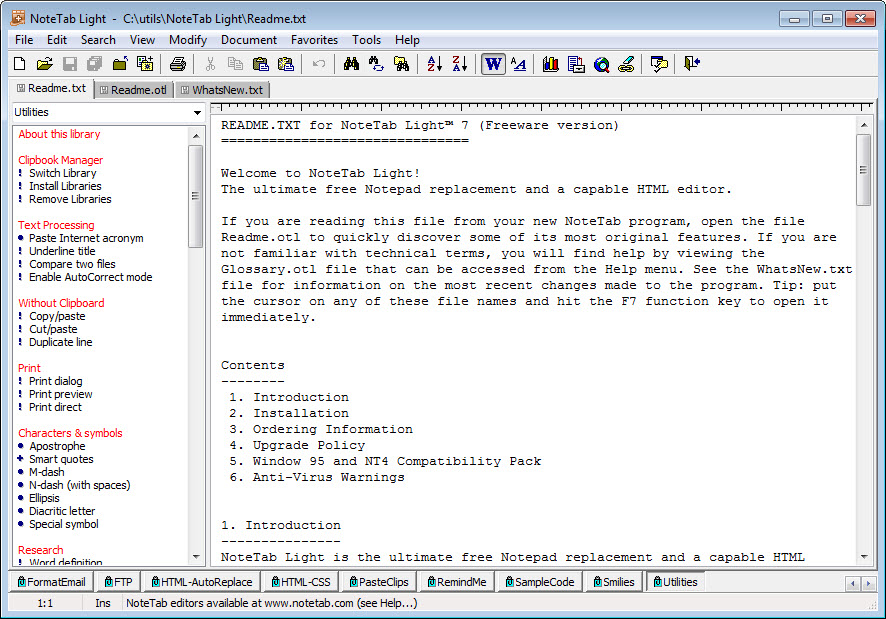
Task: Click the paste board clipboard icon beside Paste
Action: (286, 64)
